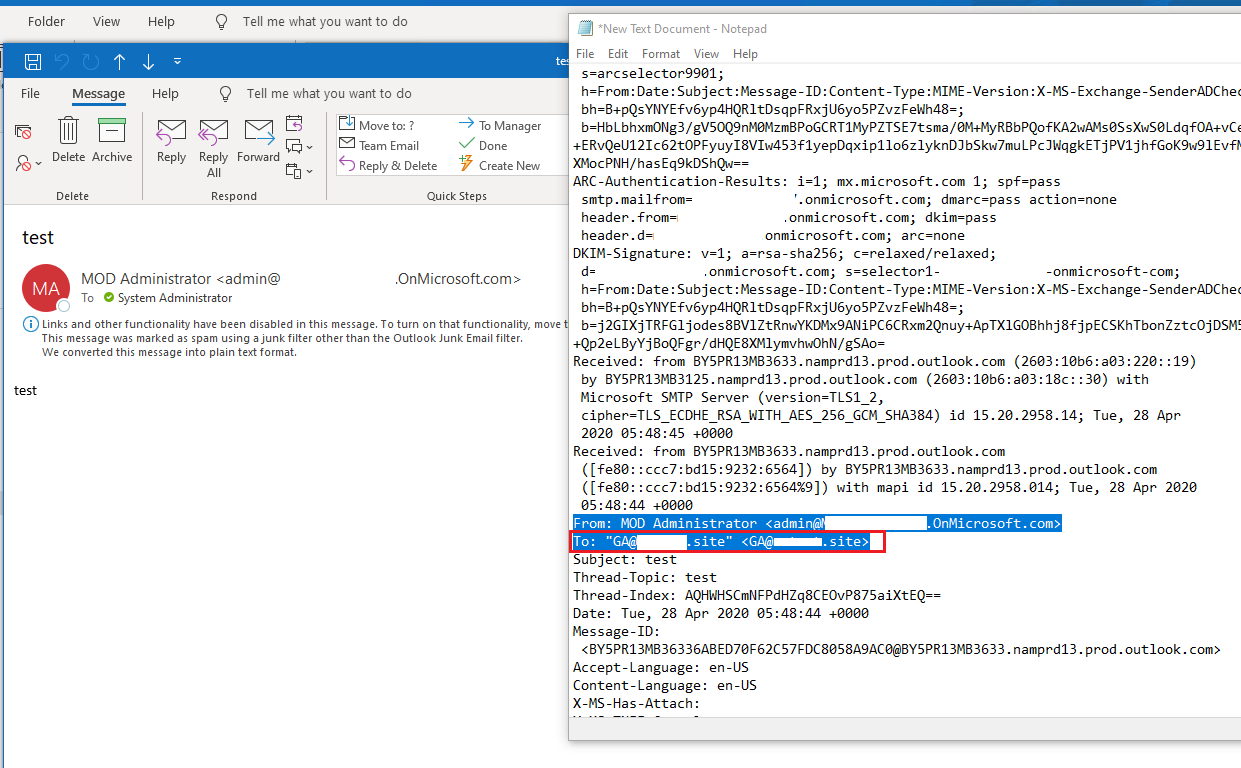Go to next item with down arrow

click(149, 62)
